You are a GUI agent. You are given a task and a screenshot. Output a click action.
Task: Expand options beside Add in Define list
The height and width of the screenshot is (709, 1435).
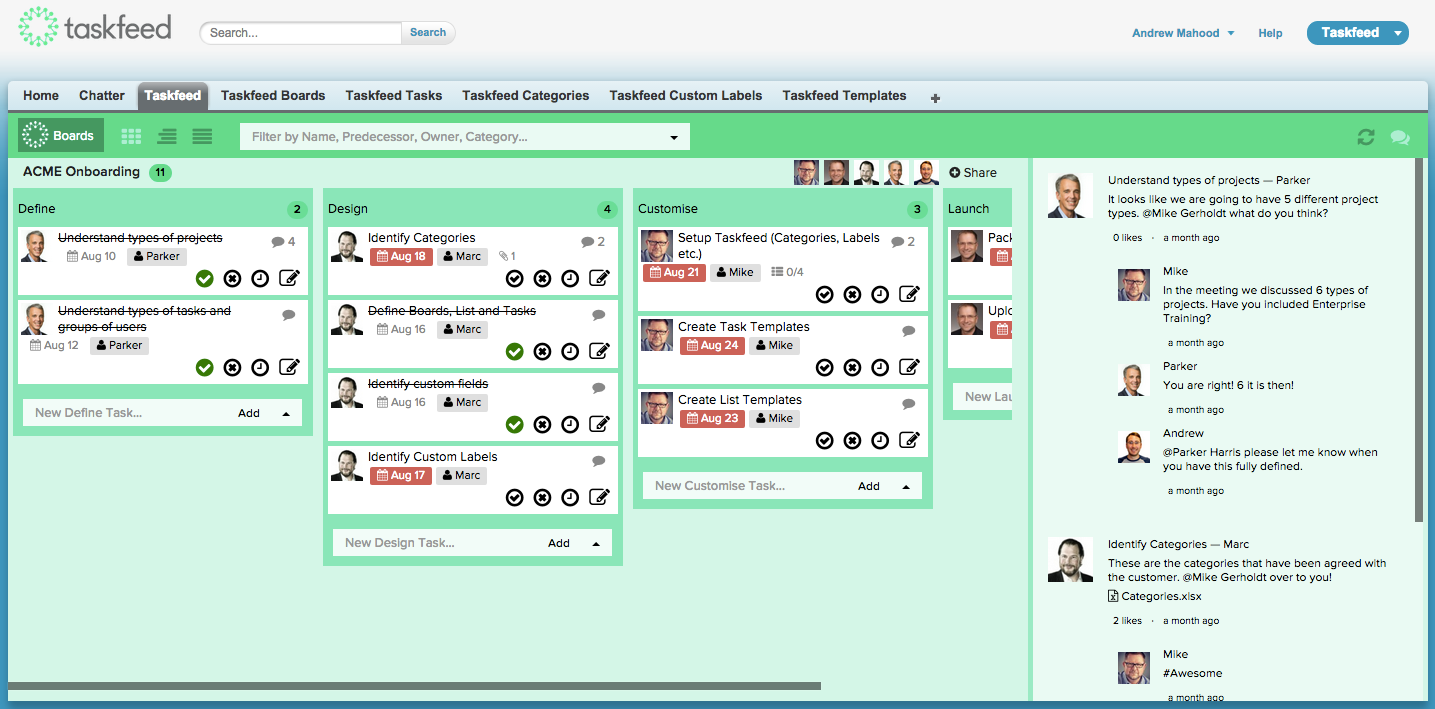tap(286, 413)
